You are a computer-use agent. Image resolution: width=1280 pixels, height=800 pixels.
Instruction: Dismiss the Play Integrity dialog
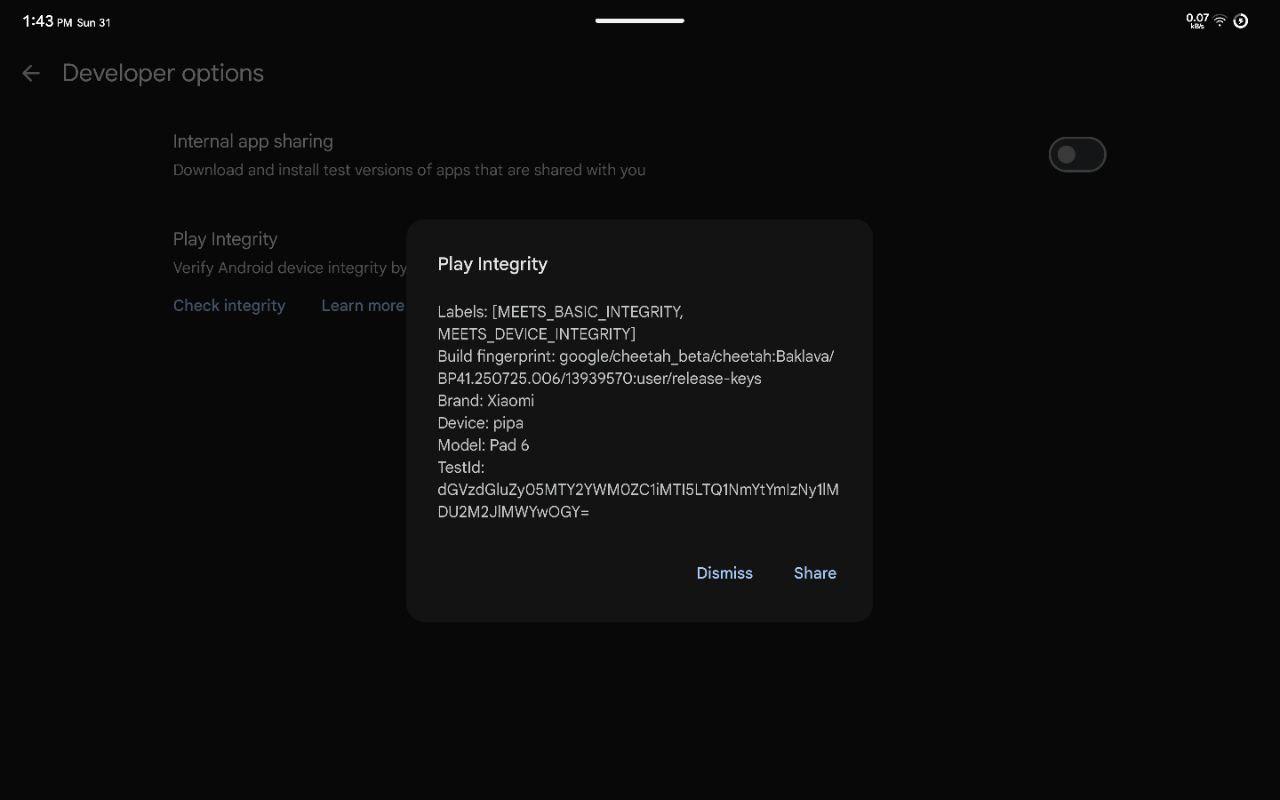click(x=724, y=573)
